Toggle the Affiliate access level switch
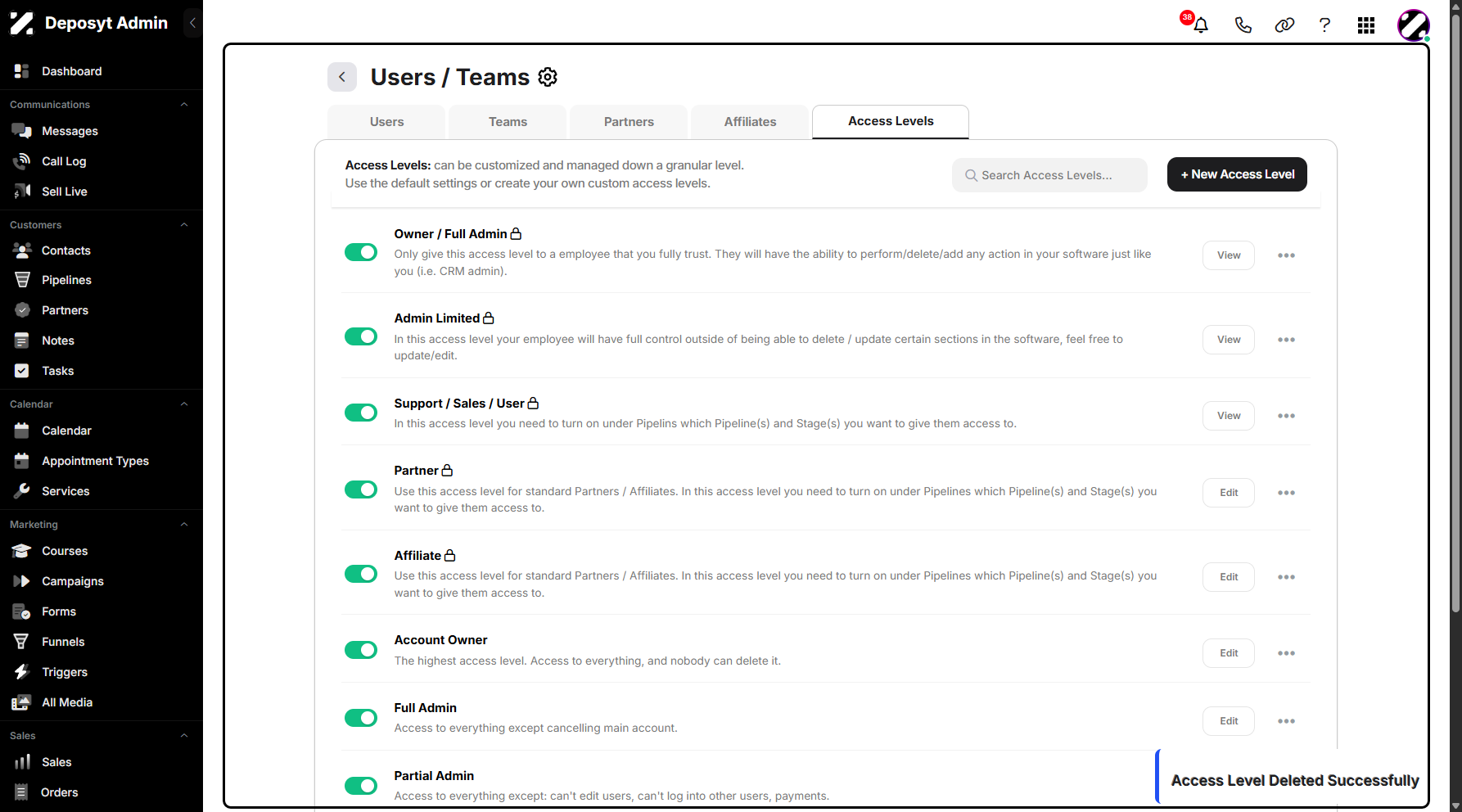Viewport: 1462px width, 812px height. click(x=361, y=574)
